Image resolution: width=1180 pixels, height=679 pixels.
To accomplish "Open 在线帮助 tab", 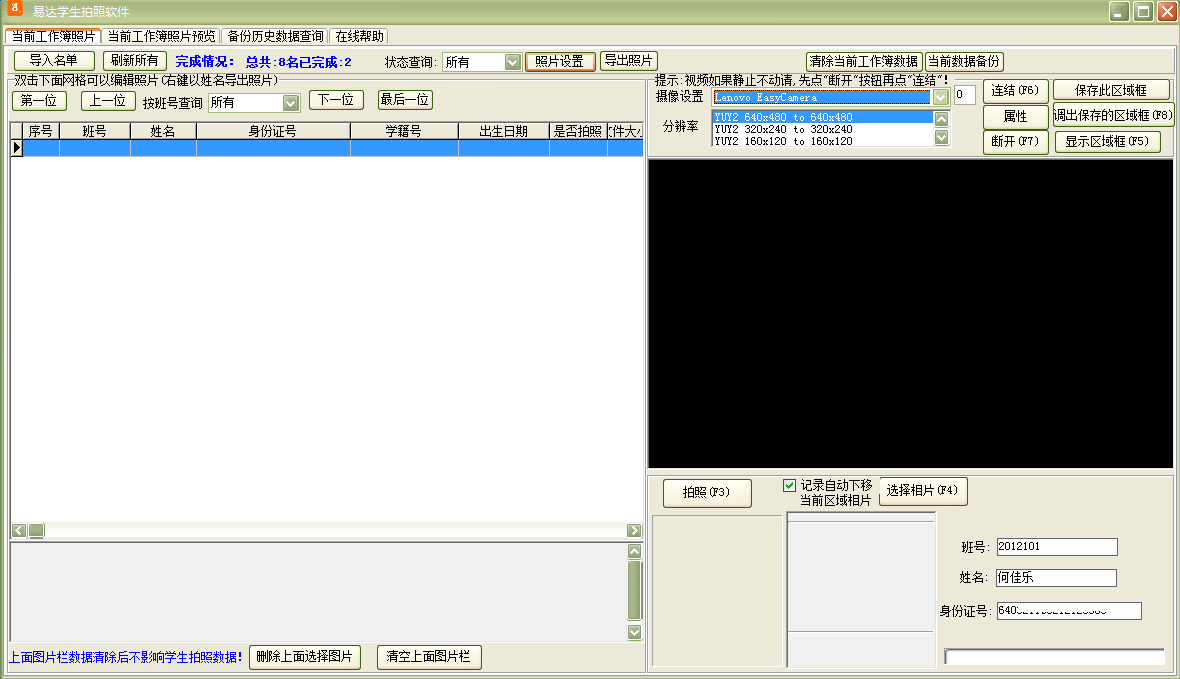I will tap(359, 36).
